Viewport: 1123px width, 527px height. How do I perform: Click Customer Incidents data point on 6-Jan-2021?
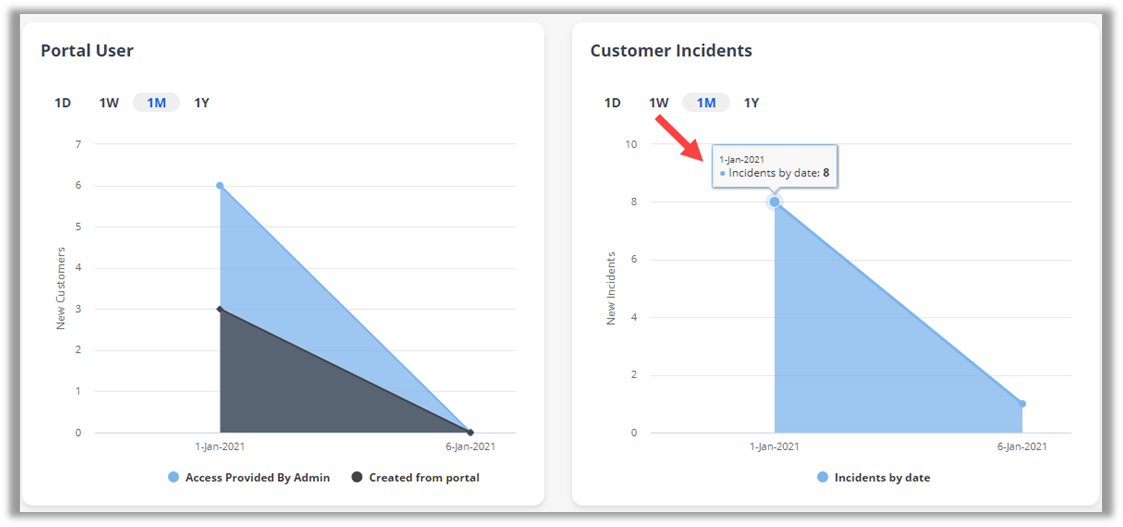click(1022, 404)
